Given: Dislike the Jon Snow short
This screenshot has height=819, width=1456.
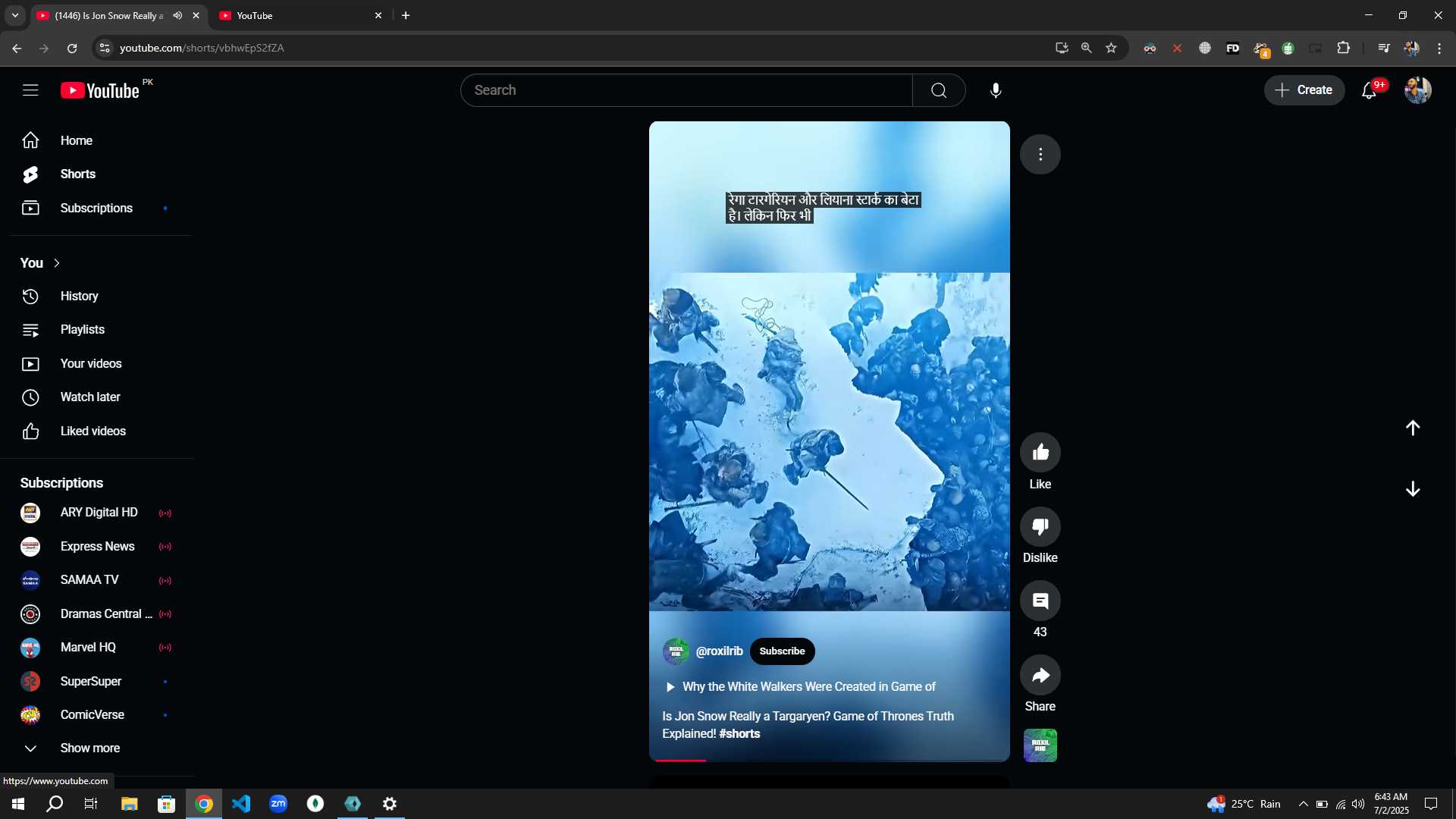Looking at the screenshot, I should pos(1040,526).
